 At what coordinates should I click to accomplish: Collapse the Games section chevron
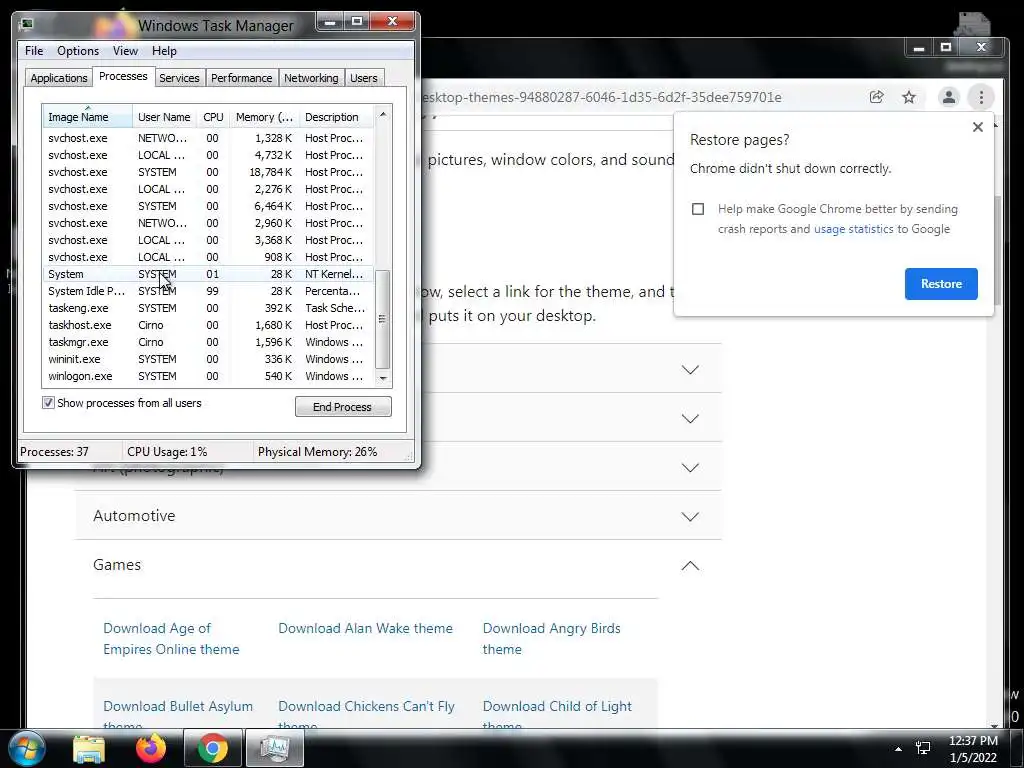(x=690, y=566)
